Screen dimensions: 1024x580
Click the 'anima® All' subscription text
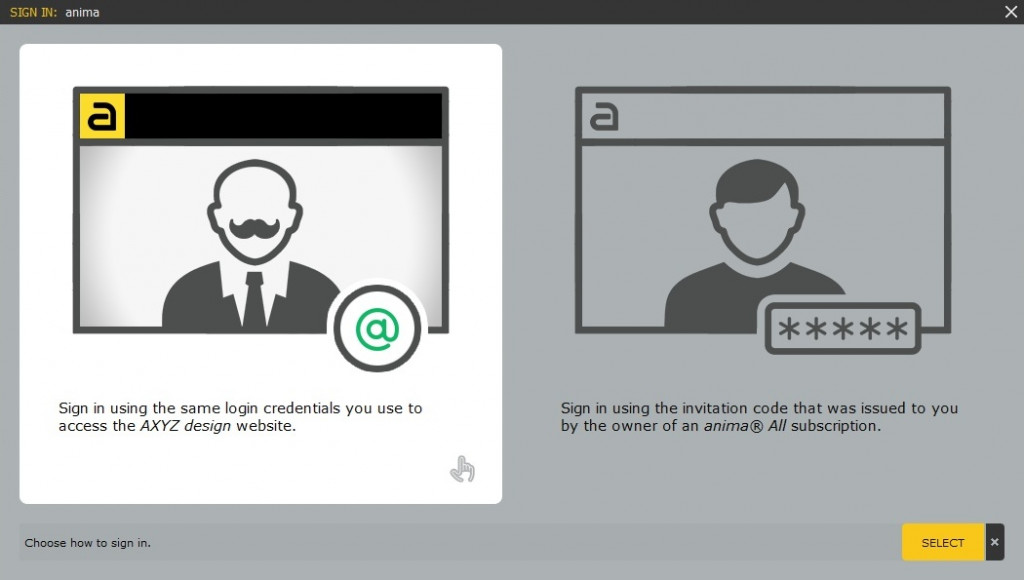click(x=745, y=426)
